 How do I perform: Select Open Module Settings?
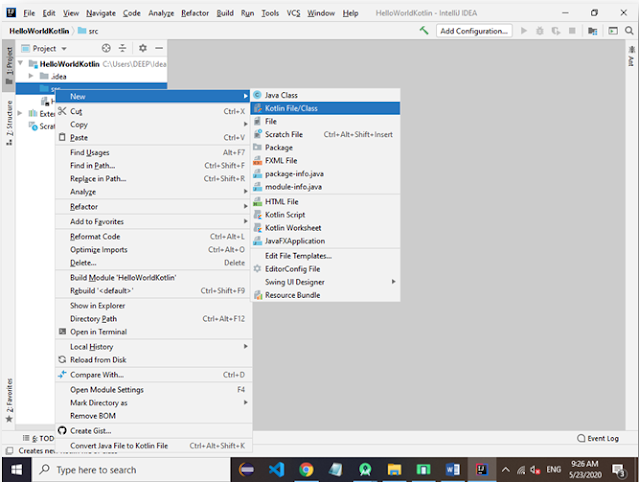(x=153, y=390)
